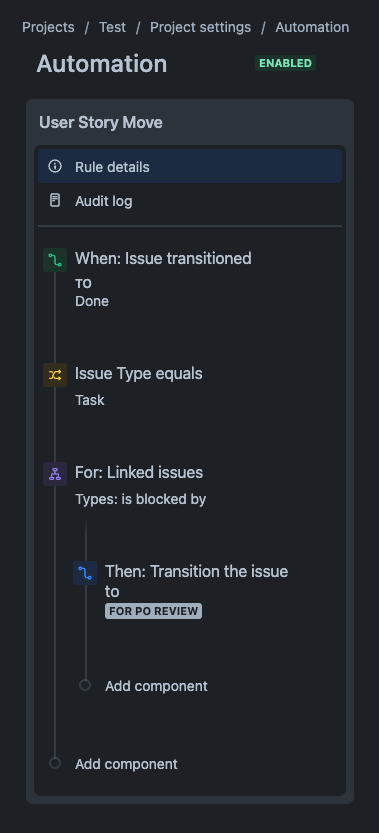
Task: Go to Projects in the breadcrumb
Action: [x=48, y=27]
